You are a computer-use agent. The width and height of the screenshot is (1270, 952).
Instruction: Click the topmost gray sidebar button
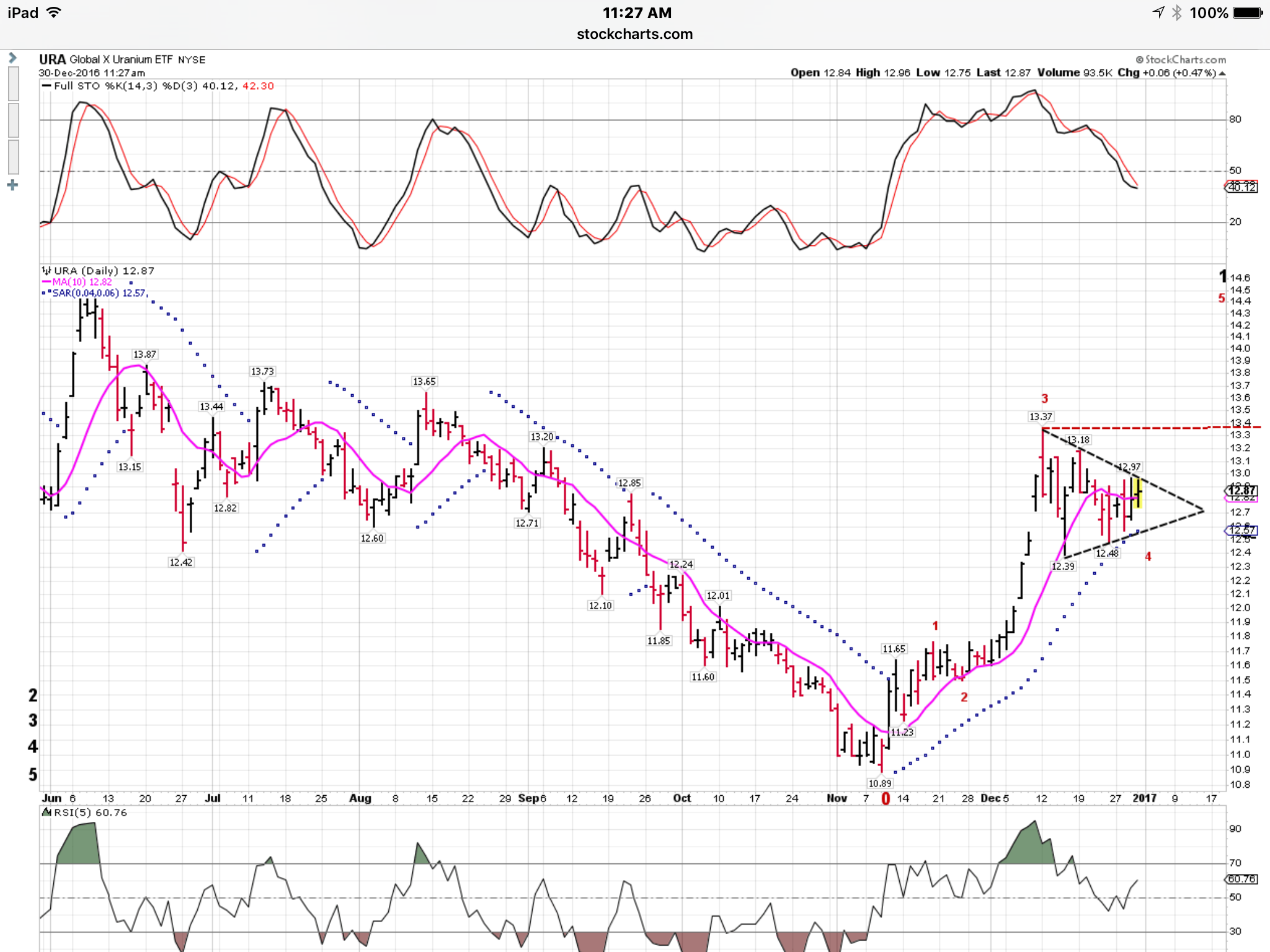tap(13, 84)
